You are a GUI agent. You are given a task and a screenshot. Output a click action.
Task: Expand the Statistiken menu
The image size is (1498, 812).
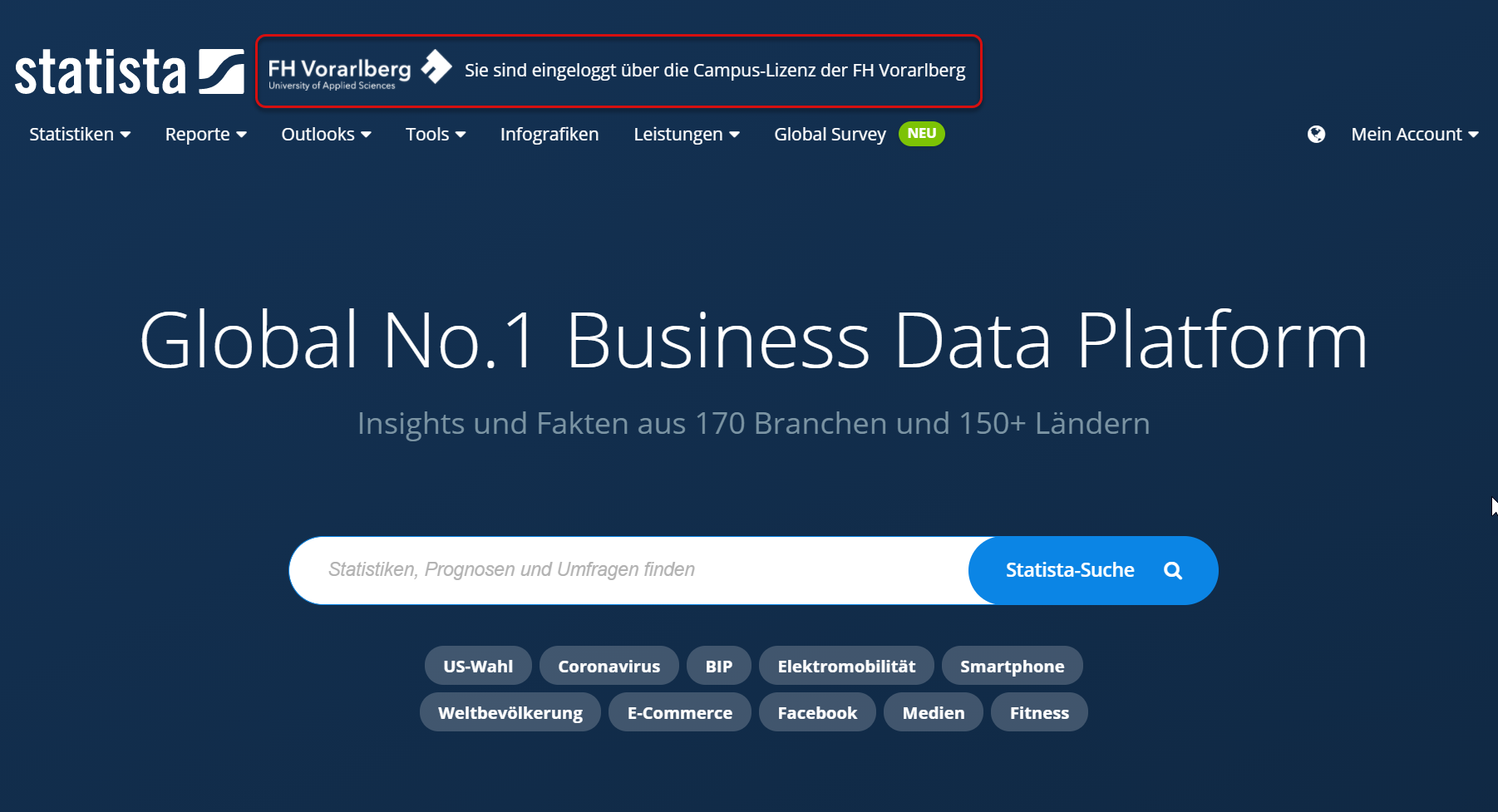point(80,134)
